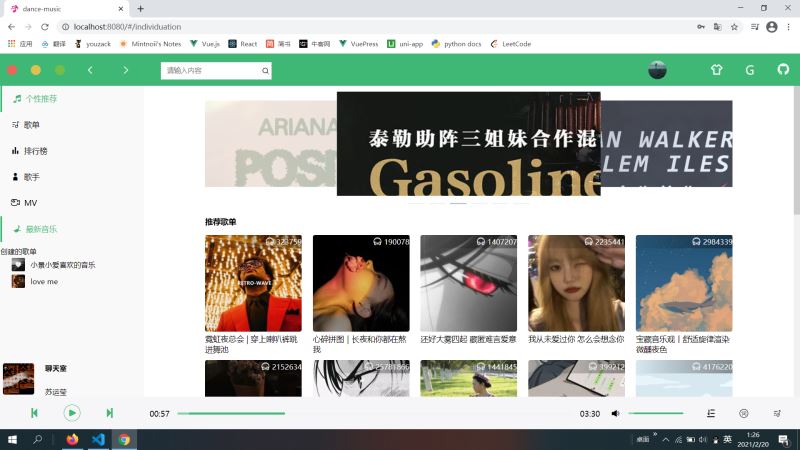Click the G icon in the header
Screen dimensions: 800x450
pos(749,70)
